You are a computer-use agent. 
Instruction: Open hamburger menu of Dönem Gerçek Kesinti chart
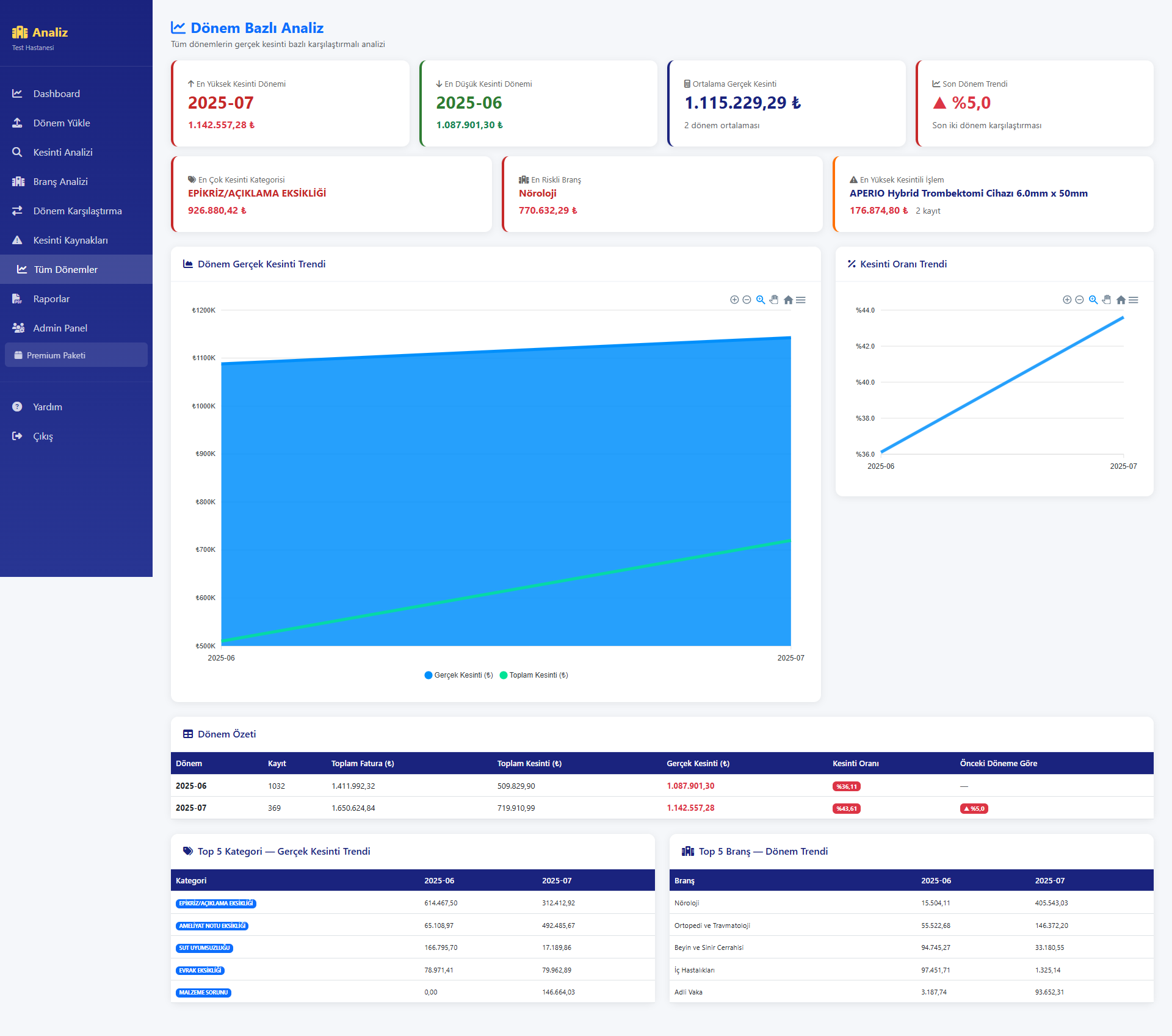point(801,300)
